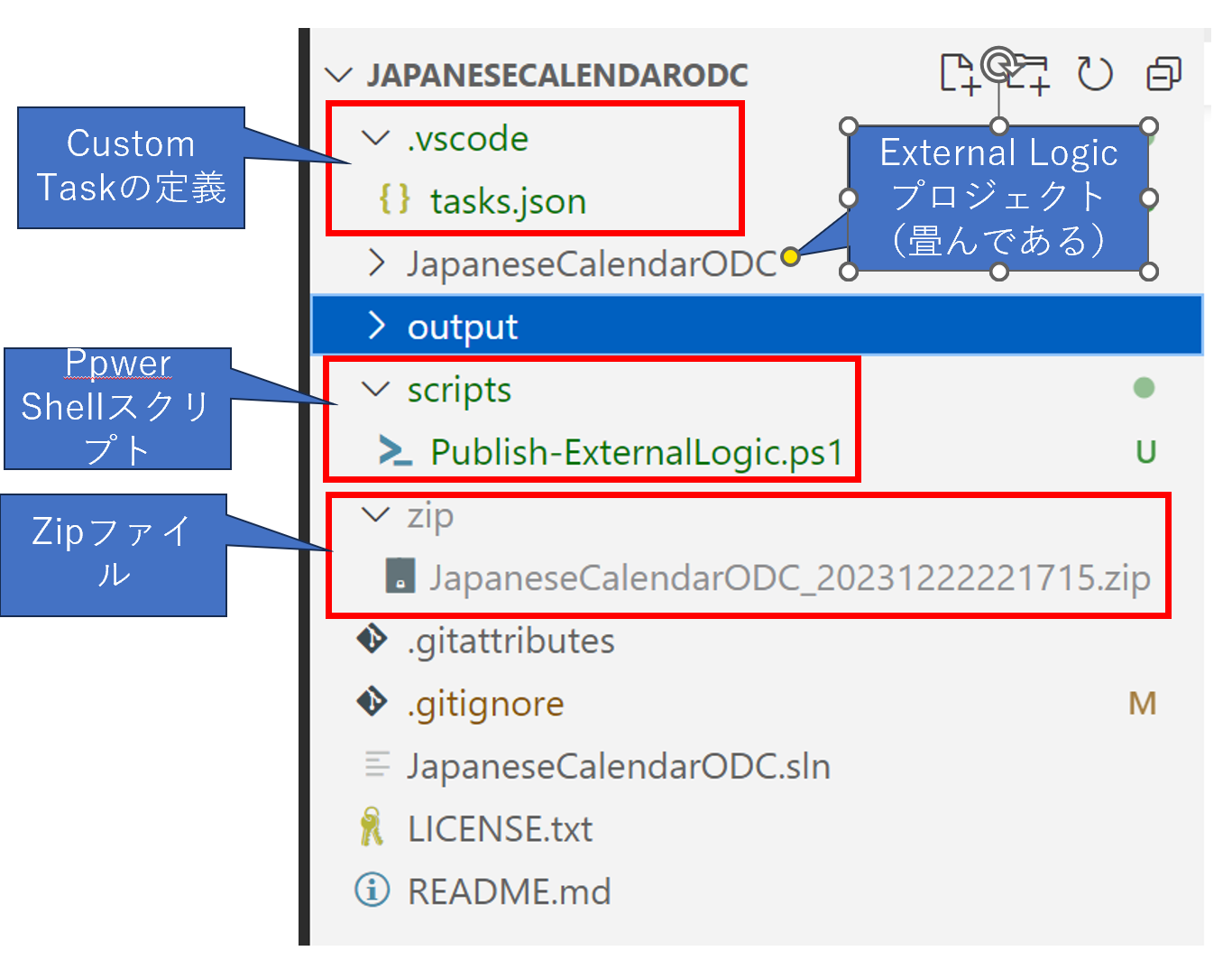Select the .vscode folder name
1232x960 pixels.
point(467,139)
